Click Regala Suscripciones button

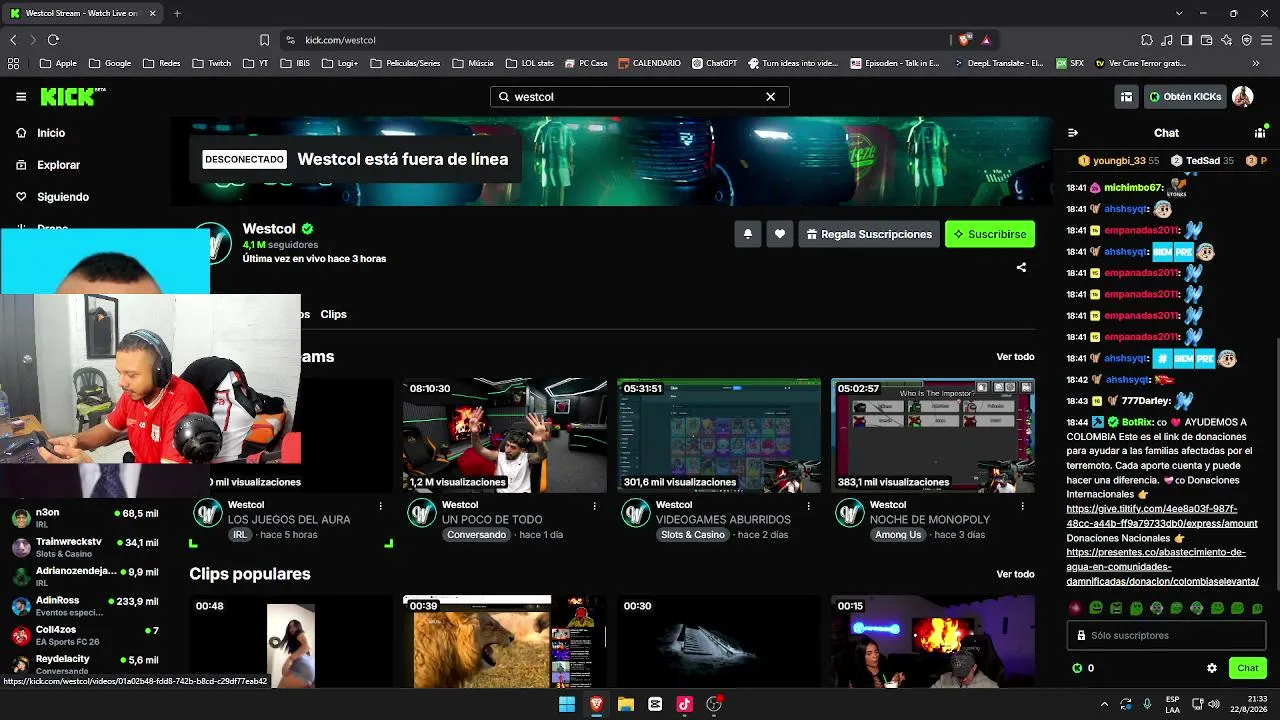pos(869,234)
